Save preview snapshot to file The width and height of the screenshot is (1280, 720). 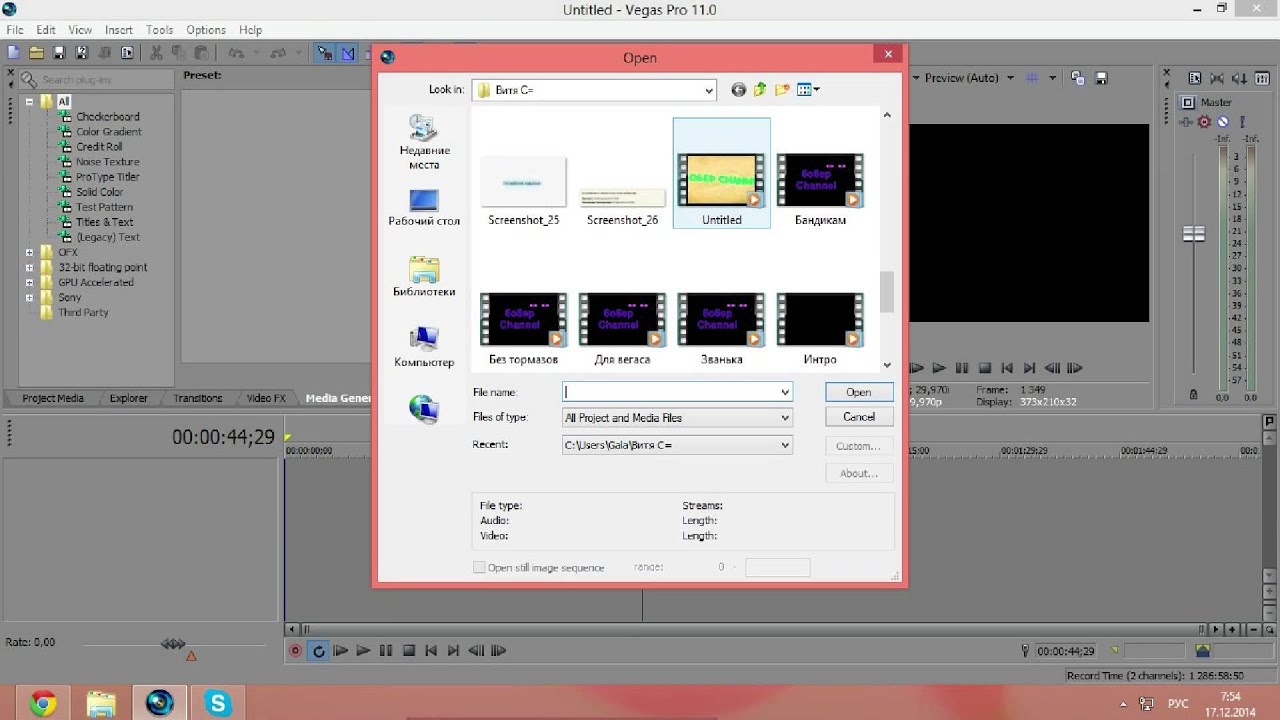1101,78
